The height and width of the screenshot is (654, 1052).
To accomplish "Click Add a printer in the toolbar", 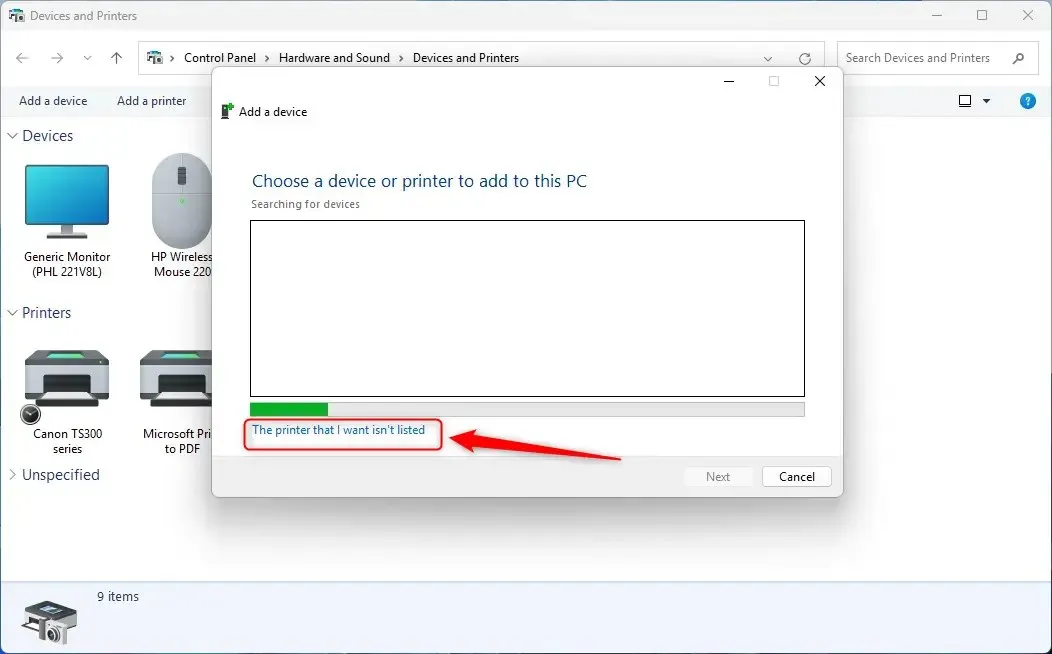I will point(152,101).
